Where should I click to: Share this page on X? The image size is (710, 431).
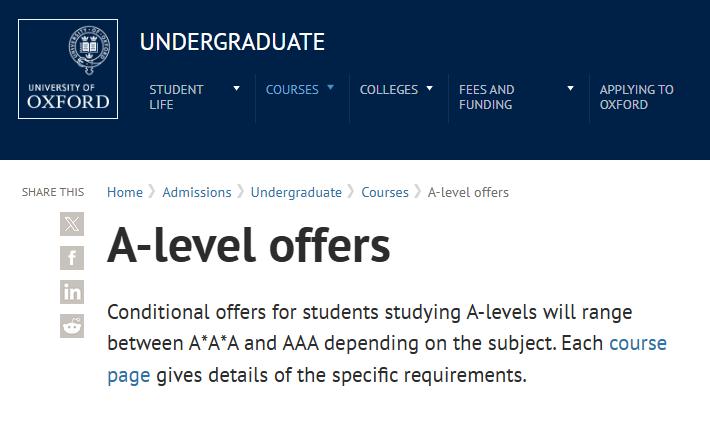click(x=72, y=224)
